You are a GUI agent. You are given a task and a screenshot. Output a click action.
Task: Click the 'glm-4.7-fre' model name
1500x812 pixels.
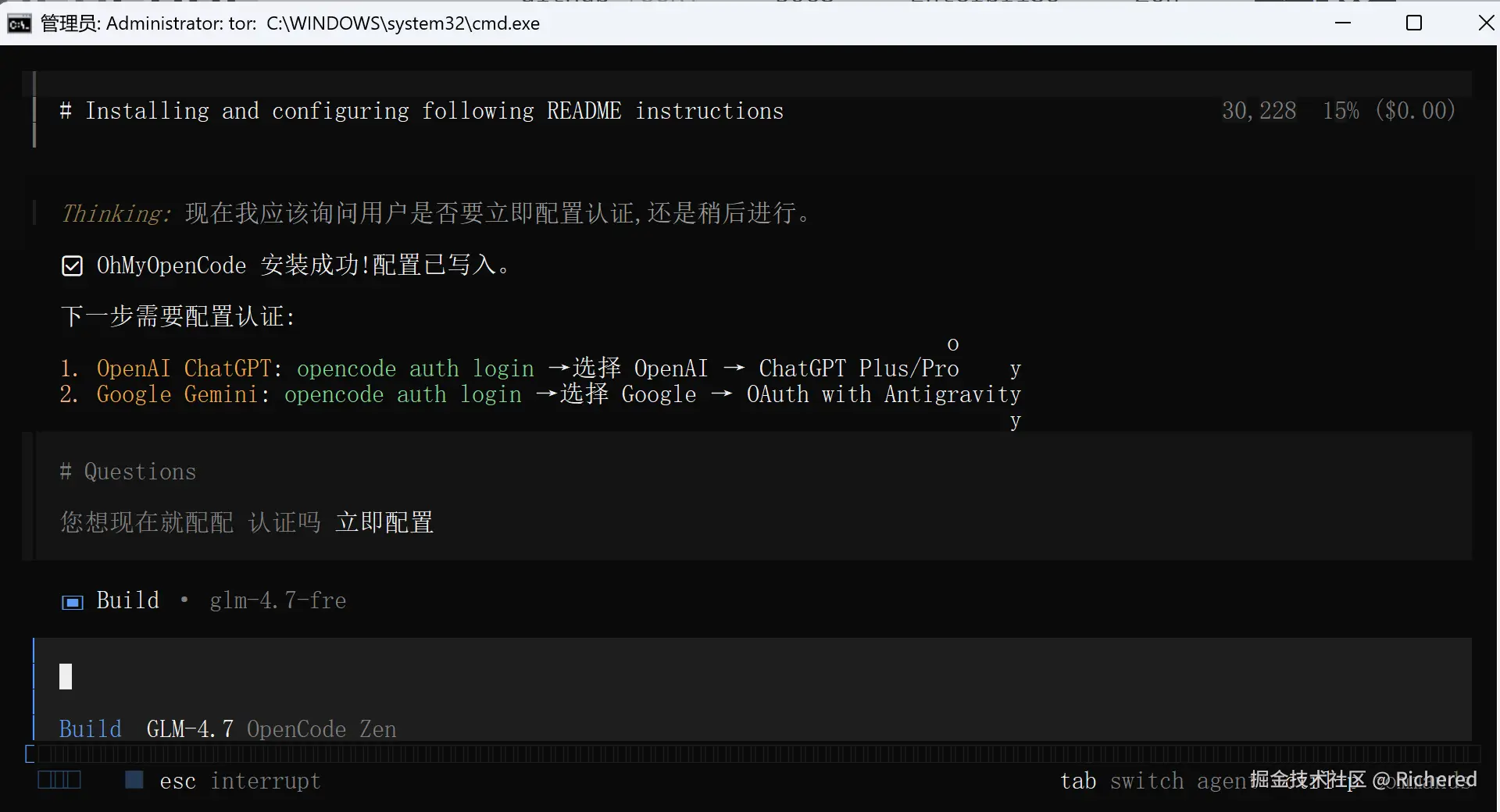point(278,600)
